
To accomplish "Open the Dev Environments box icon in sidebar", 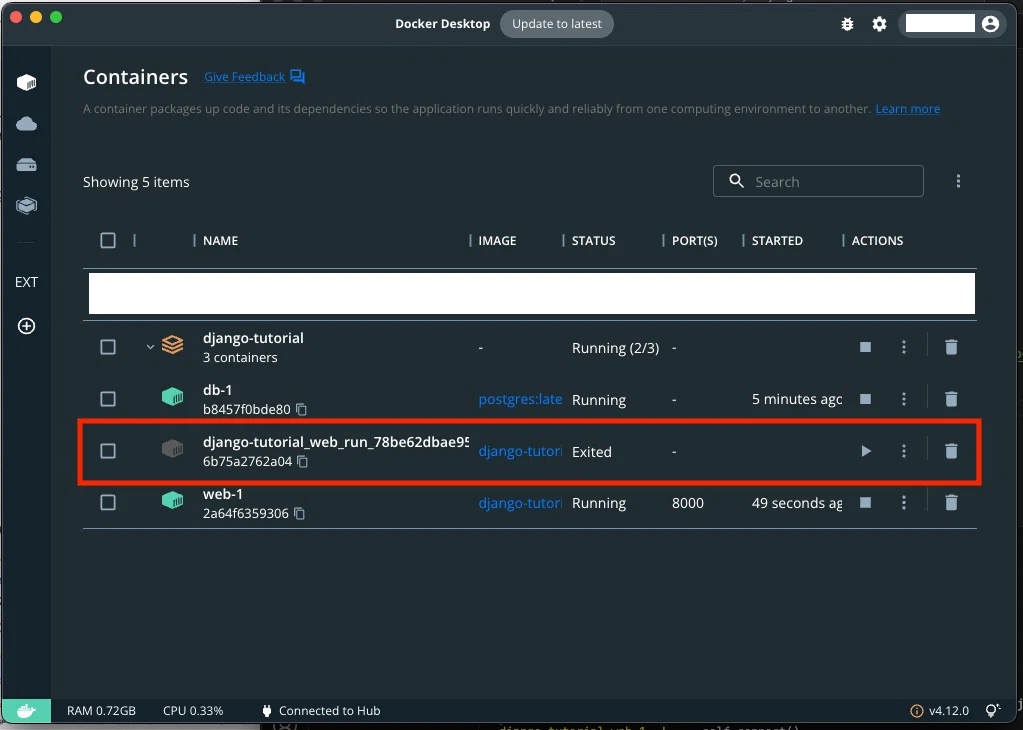I will [26, 205].
